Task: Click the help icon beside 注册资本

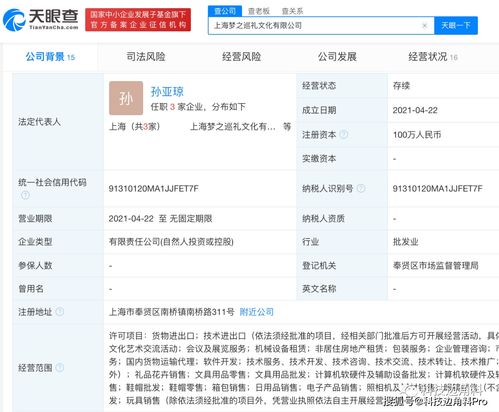Action: coord(344,134)
